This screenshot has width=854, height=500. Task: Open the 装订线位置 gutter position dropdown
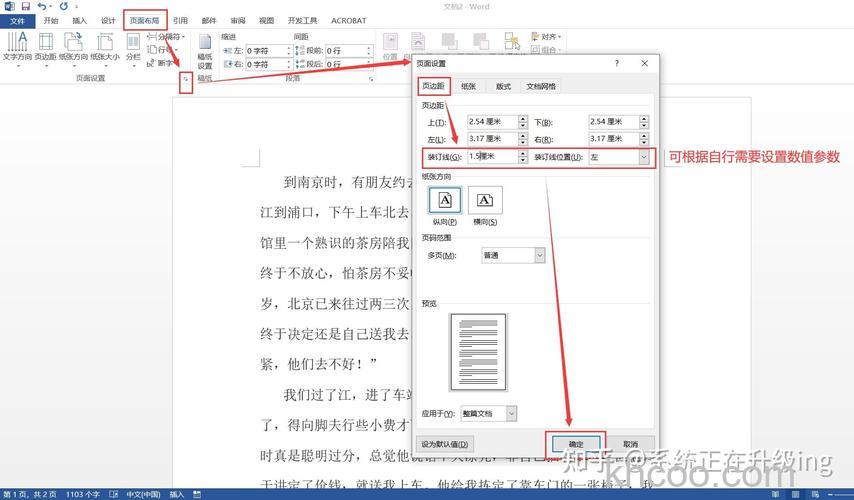pos(619,157)
